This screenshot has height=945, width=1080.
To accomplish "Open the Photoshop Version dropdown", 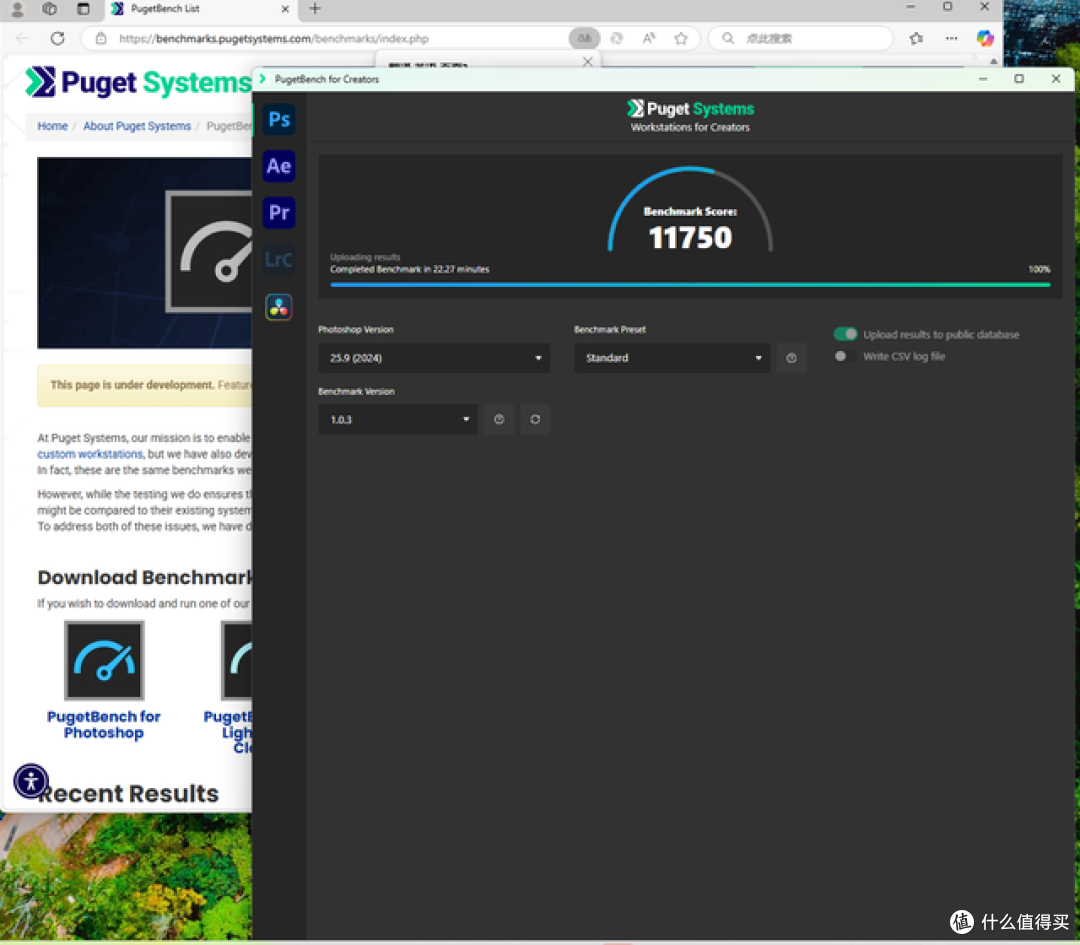I will (x=434, y=358).
